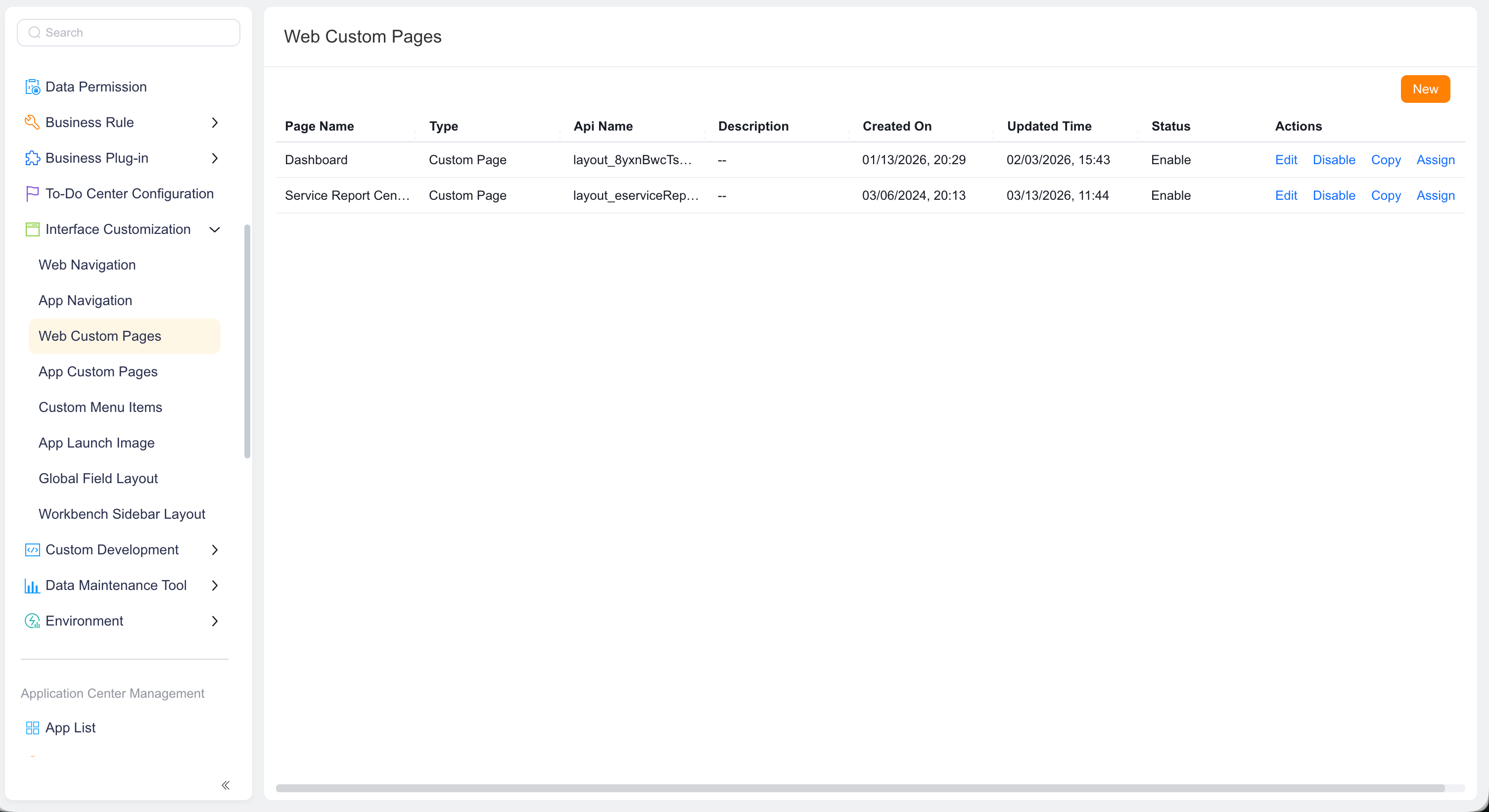The image size is (1489, 812).
Task: Expand the Environment chevron
Action: 215,621
